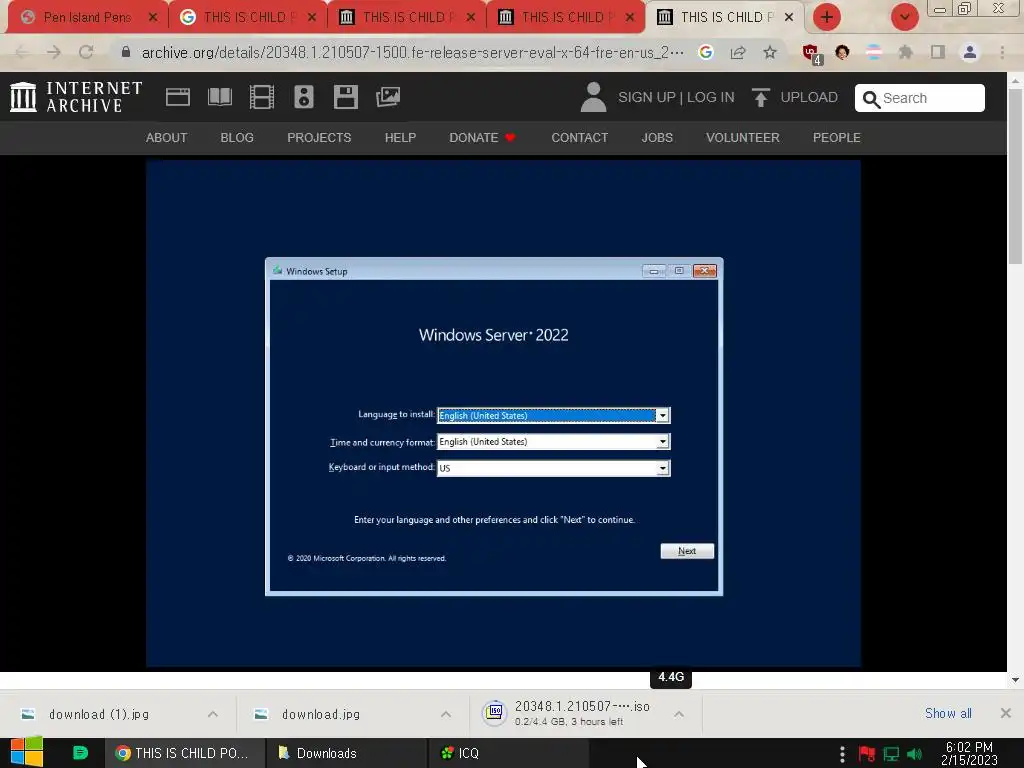Close the downloads bar
This screenshot has height=768, width=1024.
click(x=1006, y=713)
